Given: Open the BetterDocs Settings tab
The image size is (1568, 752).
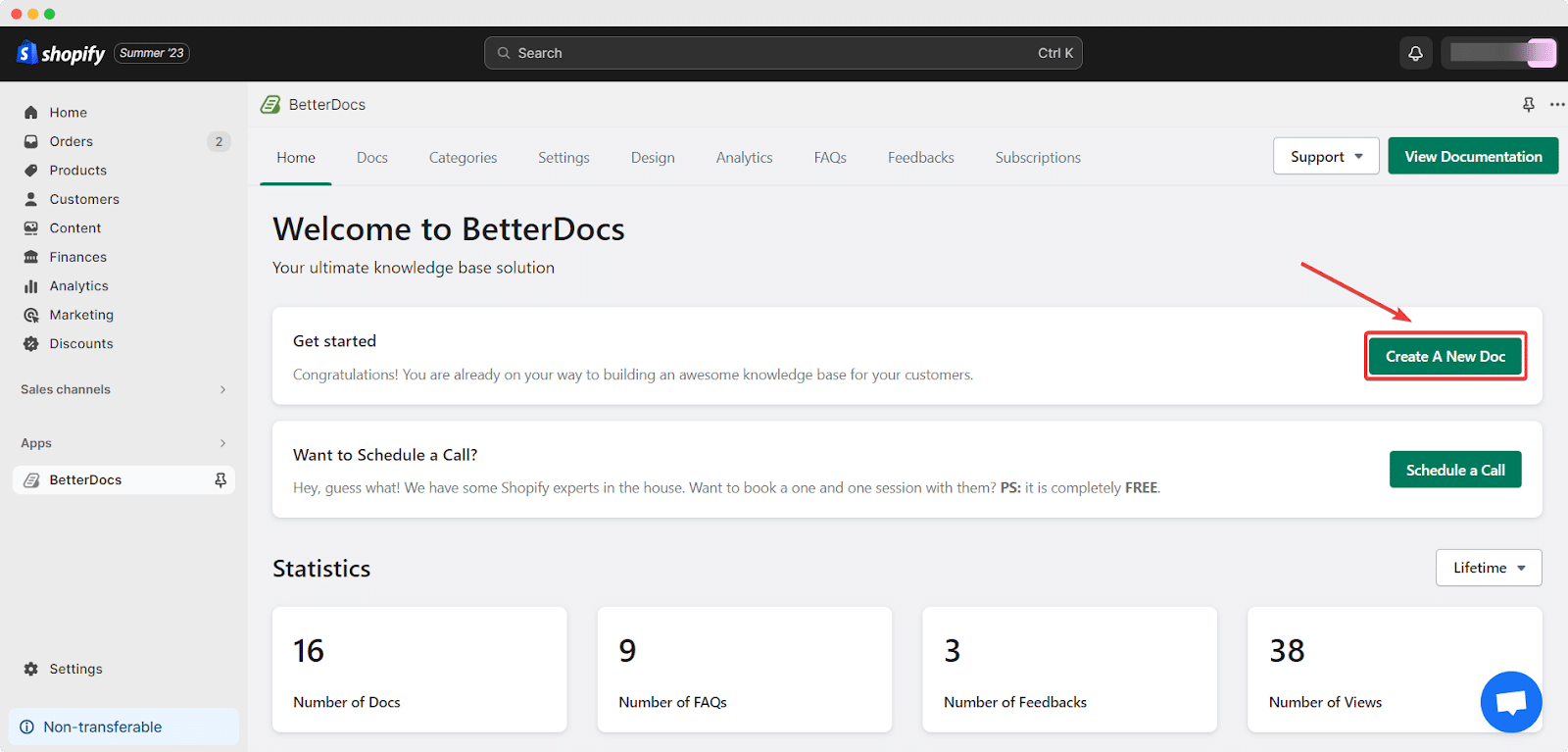Looking at the screenshot, I should tap(563, 158).
